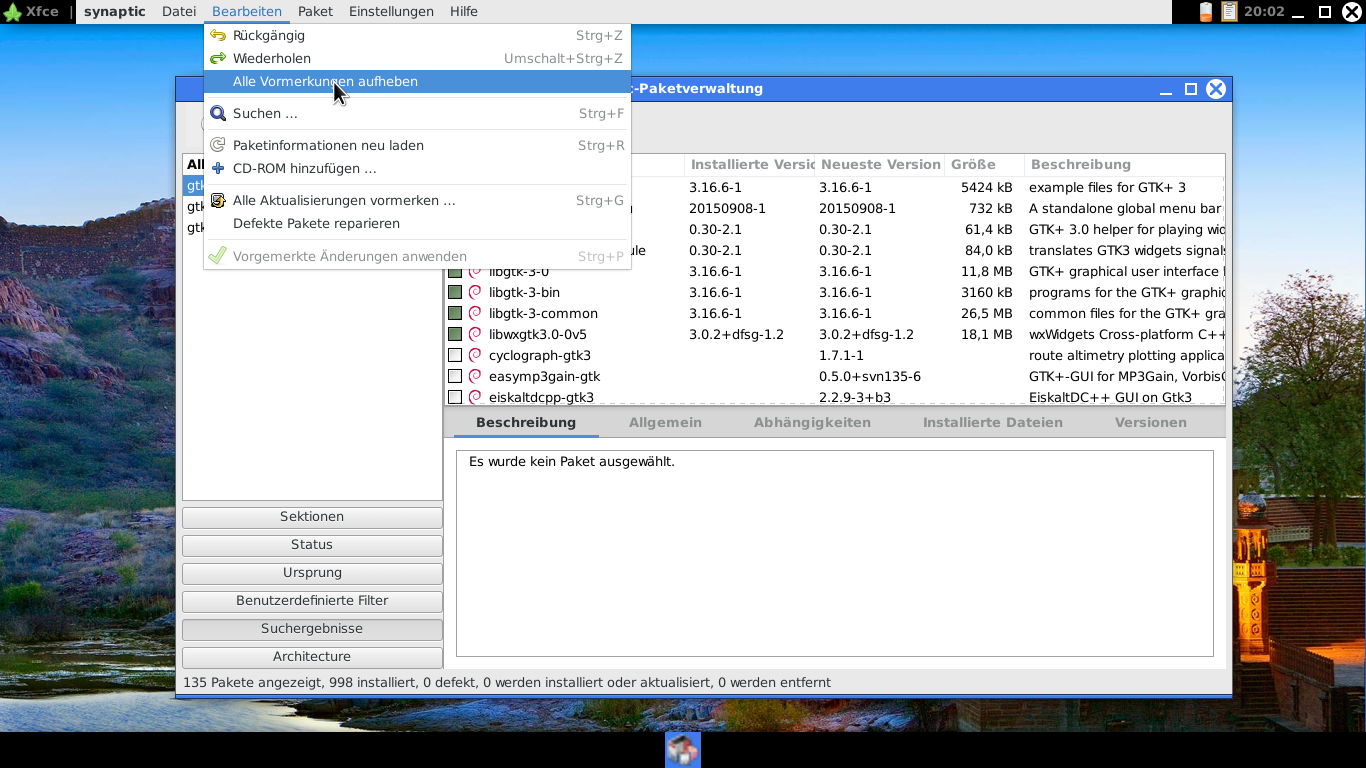
Task: Click the Debian swirl icon for libgtk-3-bin
Action: (475, 293)
